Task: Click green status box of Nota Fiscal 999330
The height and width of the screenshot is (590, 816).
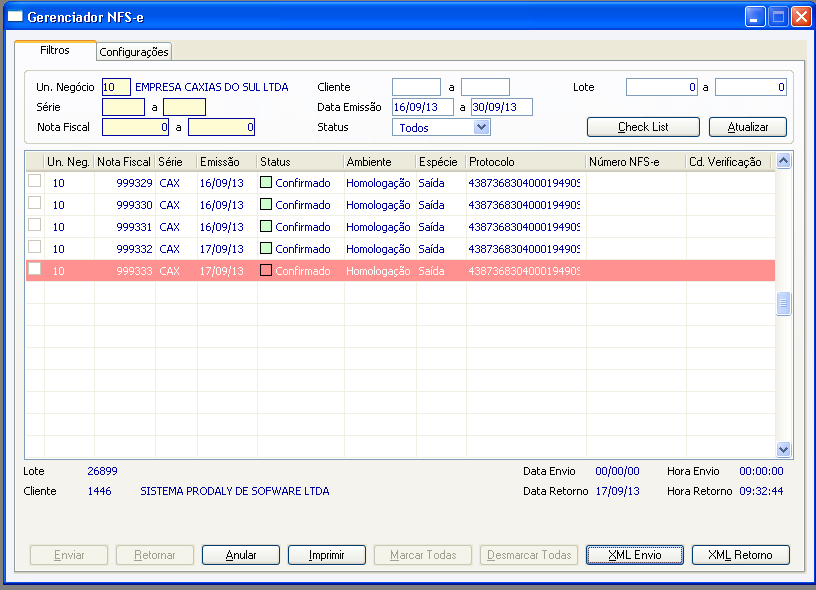Action: click(x=266, y=204)
